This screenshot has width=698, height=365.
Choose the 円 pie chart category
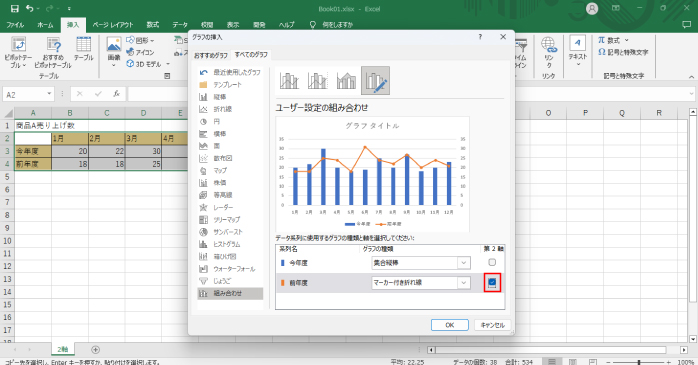click(x=230, y=122)
